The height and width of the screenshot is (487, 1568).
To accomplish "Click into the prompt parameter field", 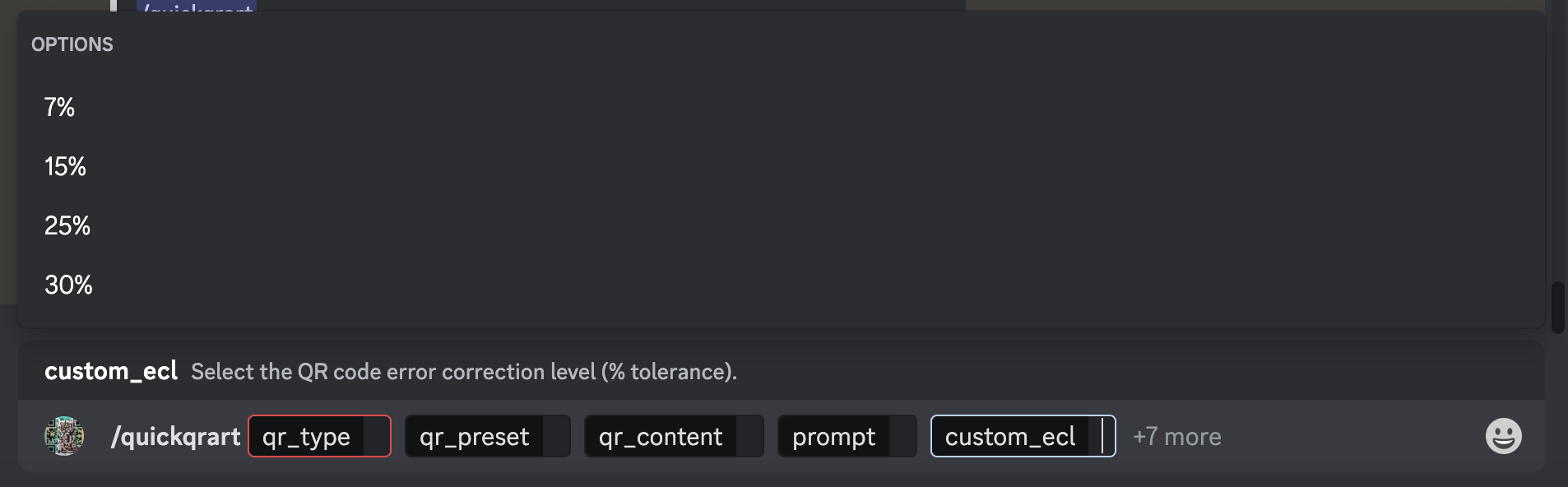I will [x=847, y=436].
